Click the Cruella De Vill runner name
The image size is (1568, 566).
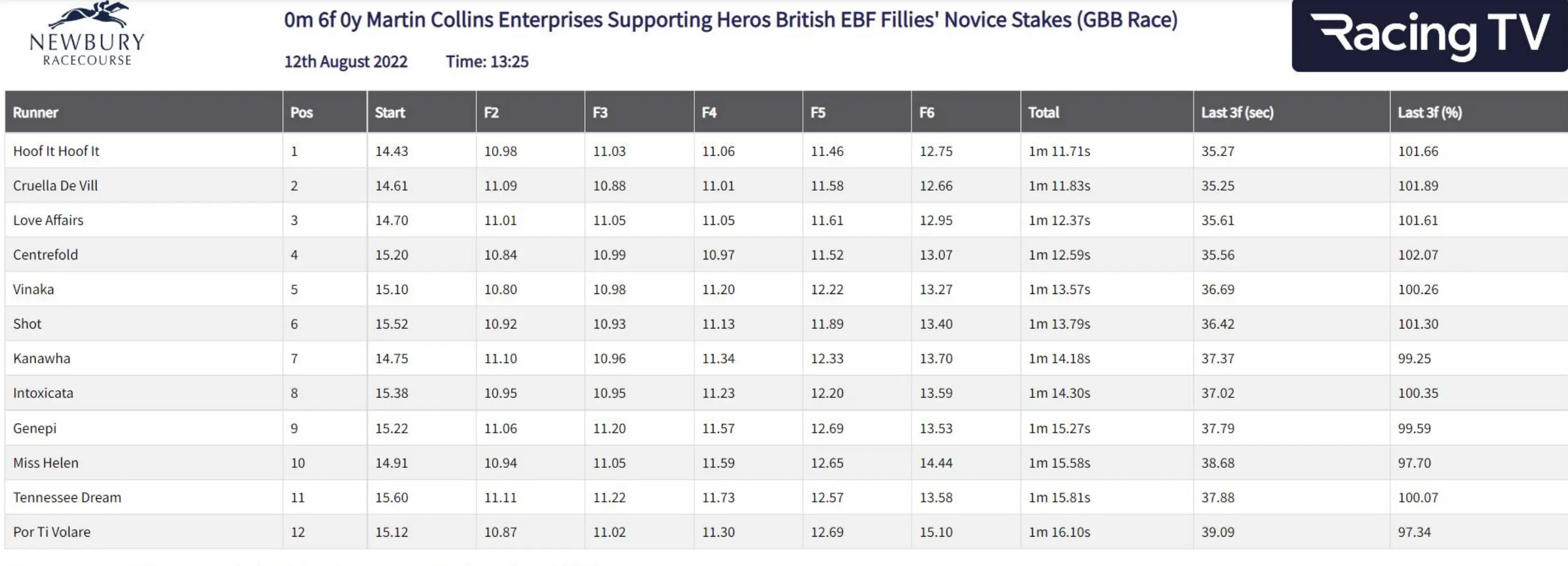55,185
